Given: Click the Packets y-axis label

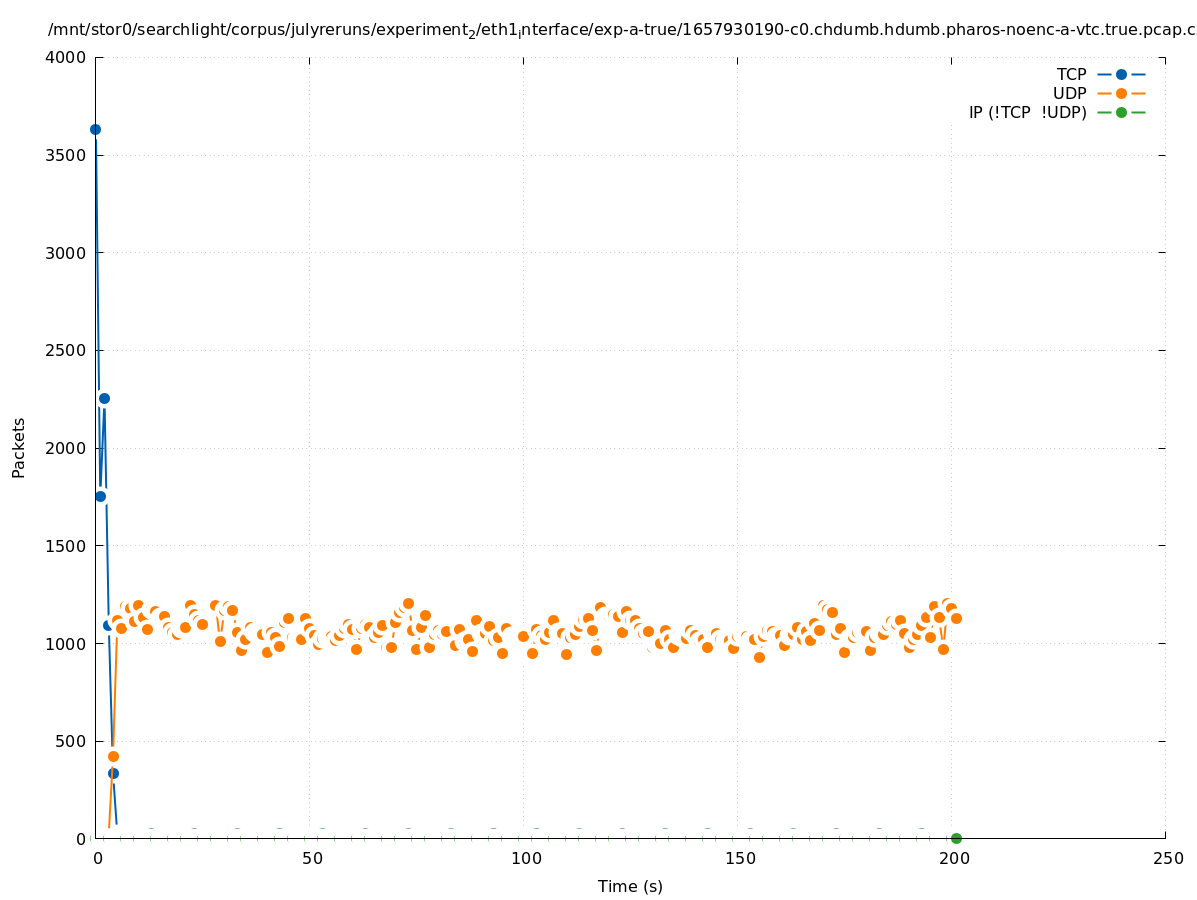Looking at the screenshot, I should tap(19, 447).
